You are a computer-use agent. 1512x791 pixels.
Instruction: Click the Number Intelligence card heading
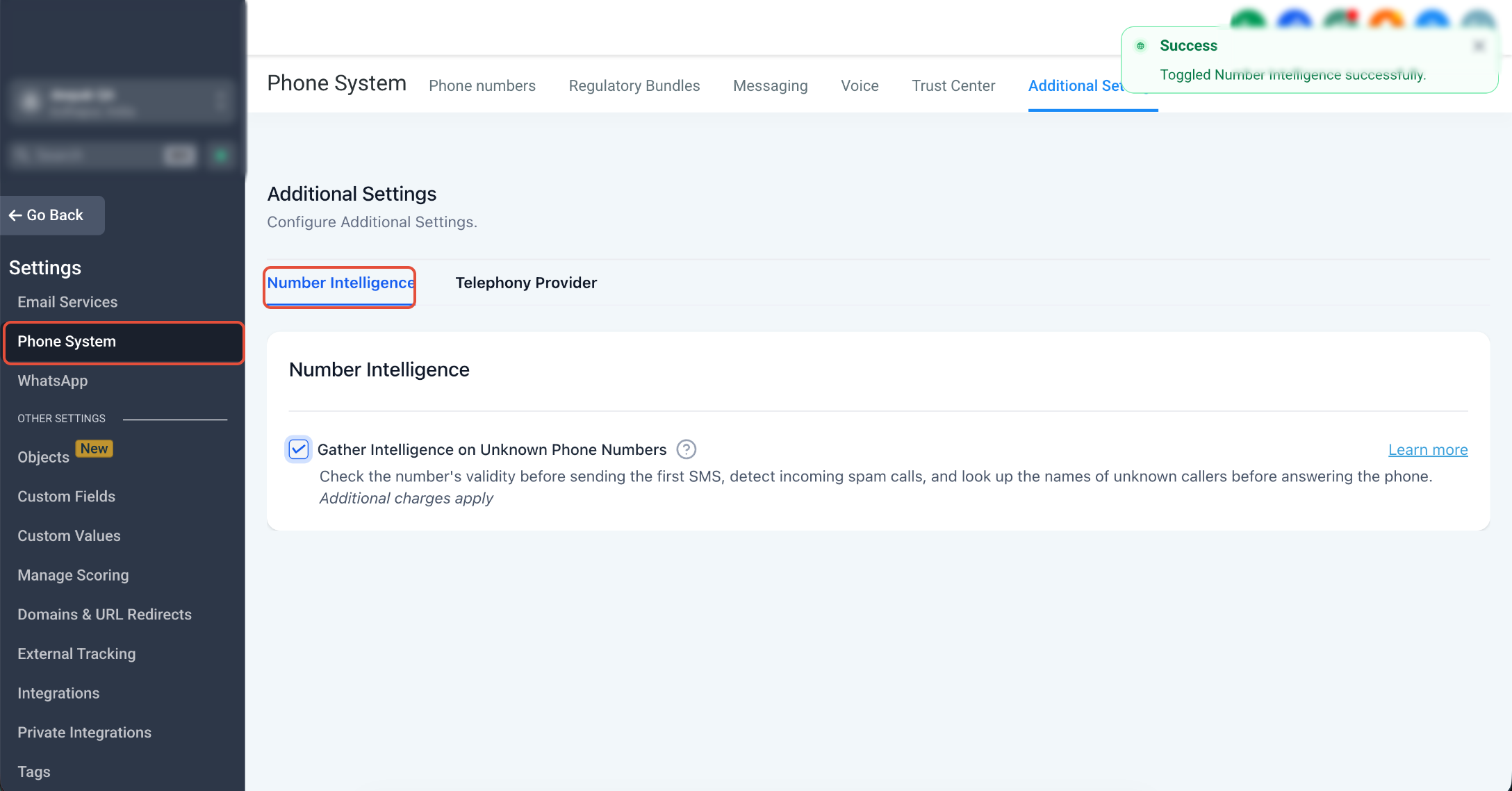tap(379, 369)
